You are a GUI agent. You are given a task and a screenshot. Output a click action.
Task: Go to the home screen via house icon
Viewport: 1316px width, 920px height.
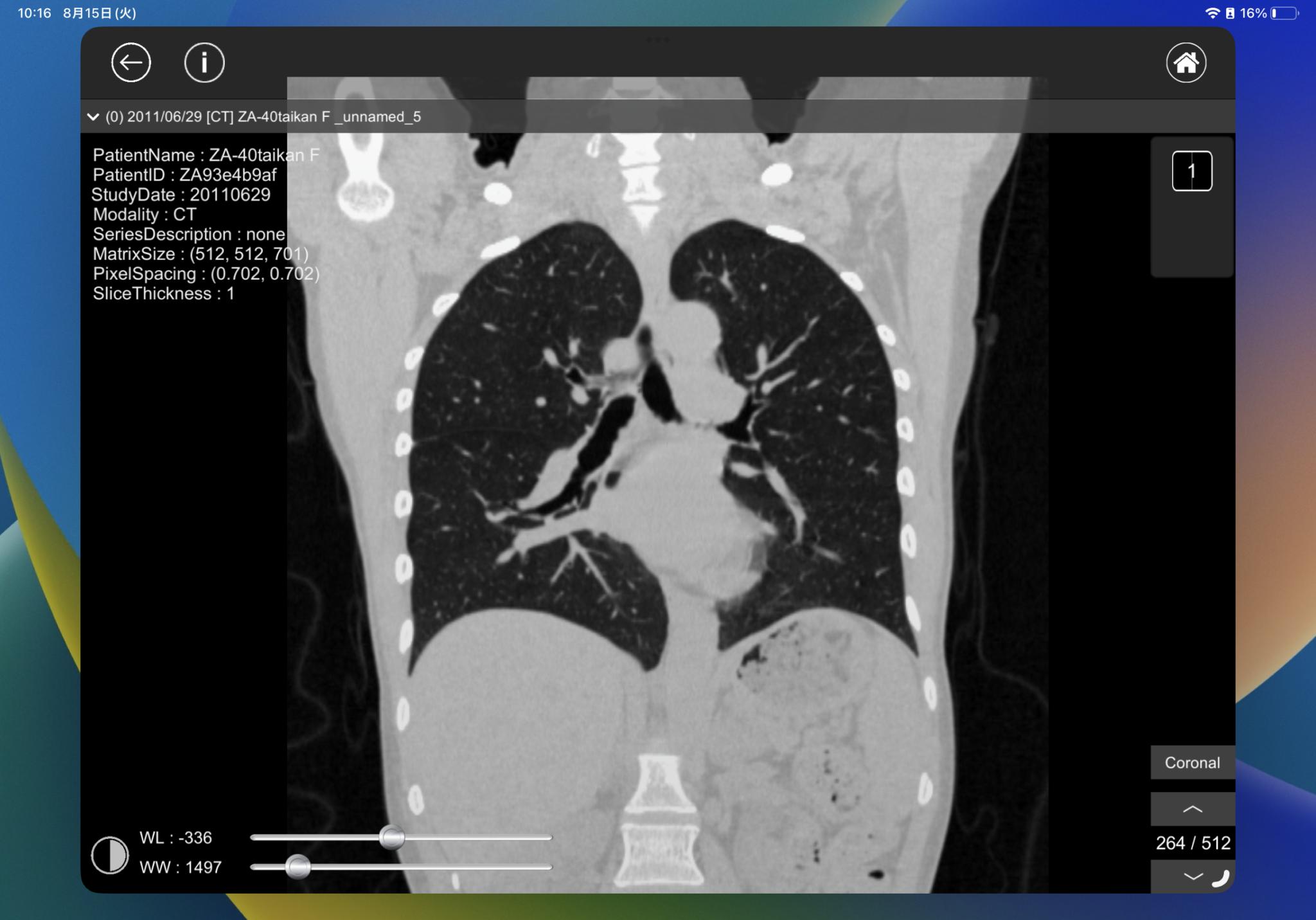1186,63
